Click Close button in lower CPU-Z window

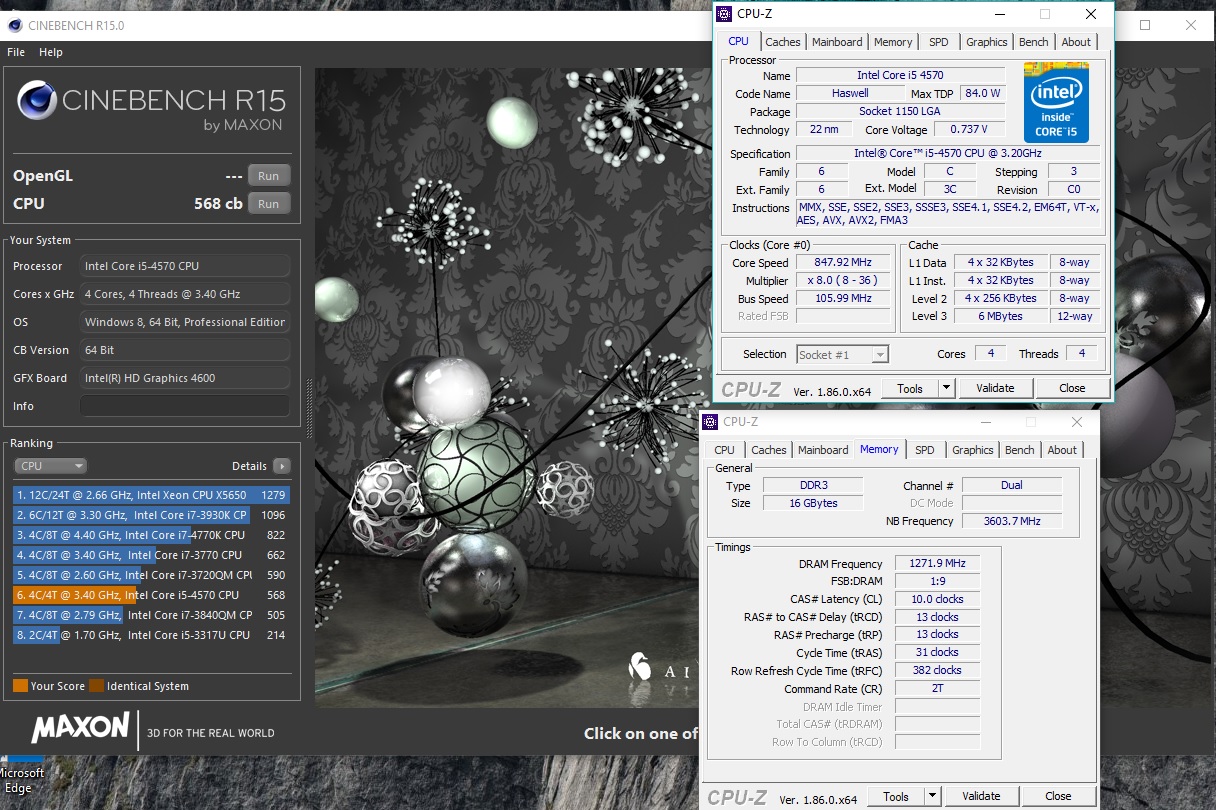coord(1058,796)
